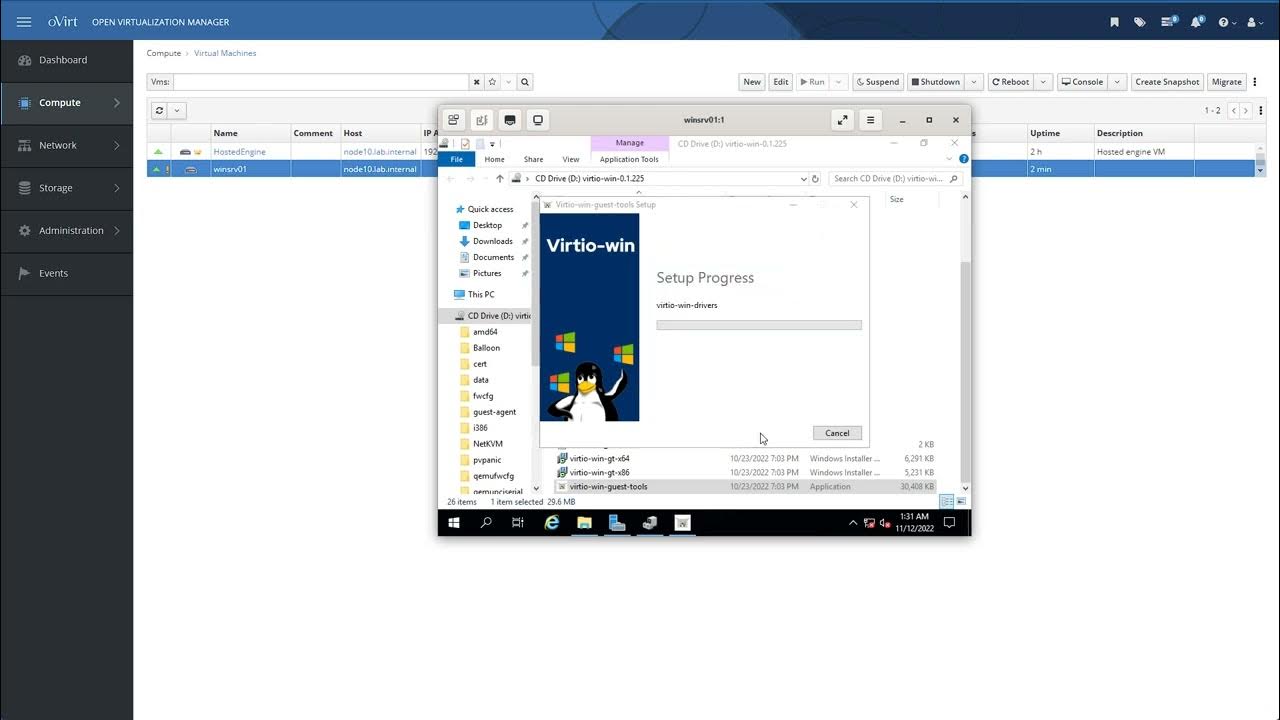Screen dimensions: 1280x720
Task: Open the notifications bell in oVirt header
Action: point(1196,22)
